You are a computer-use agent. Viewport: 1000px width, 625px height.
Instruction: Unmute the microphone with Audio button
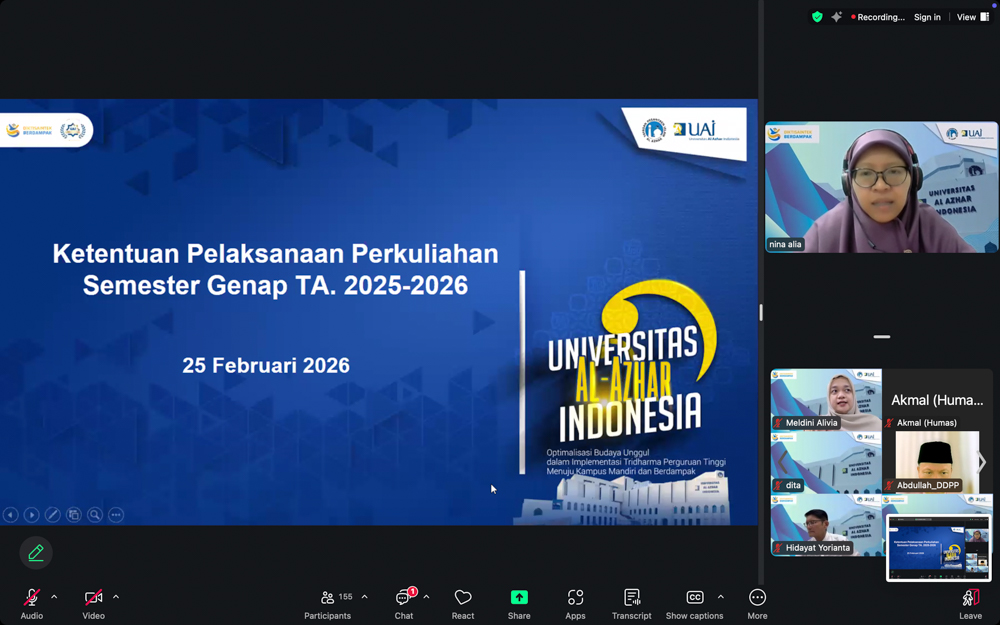(32, 598)
